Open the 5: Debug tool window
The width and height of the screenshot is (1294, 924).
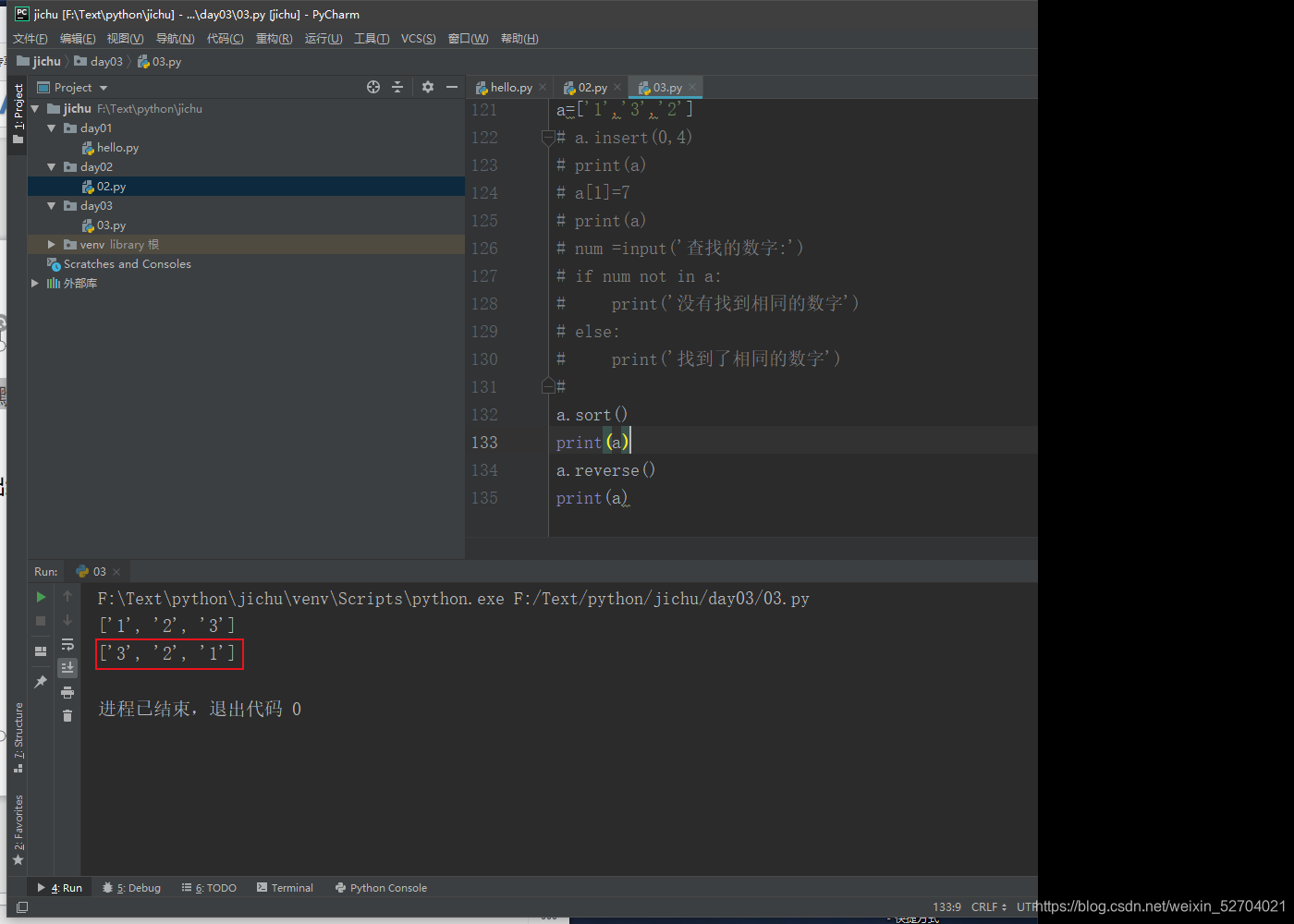tap(131, 888)
